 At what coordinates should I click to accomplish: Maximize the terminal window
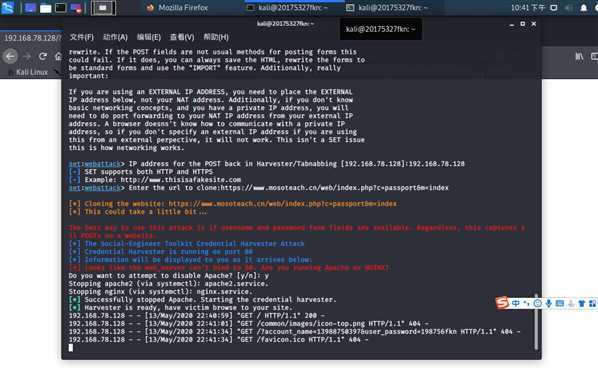pos(522,24)
